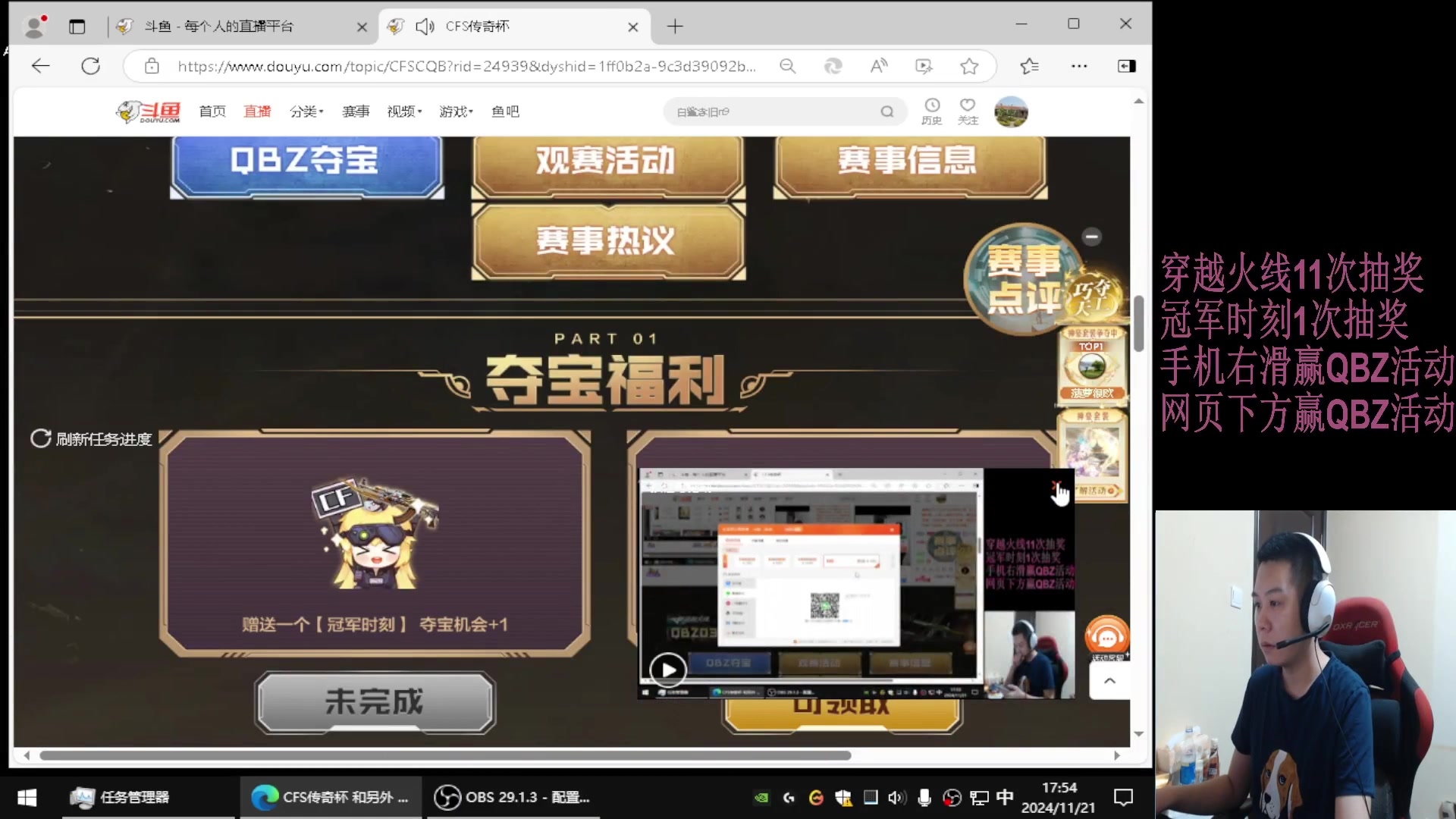
Task: Open browser settings ellipsis menu
Action: [1079, 66]
